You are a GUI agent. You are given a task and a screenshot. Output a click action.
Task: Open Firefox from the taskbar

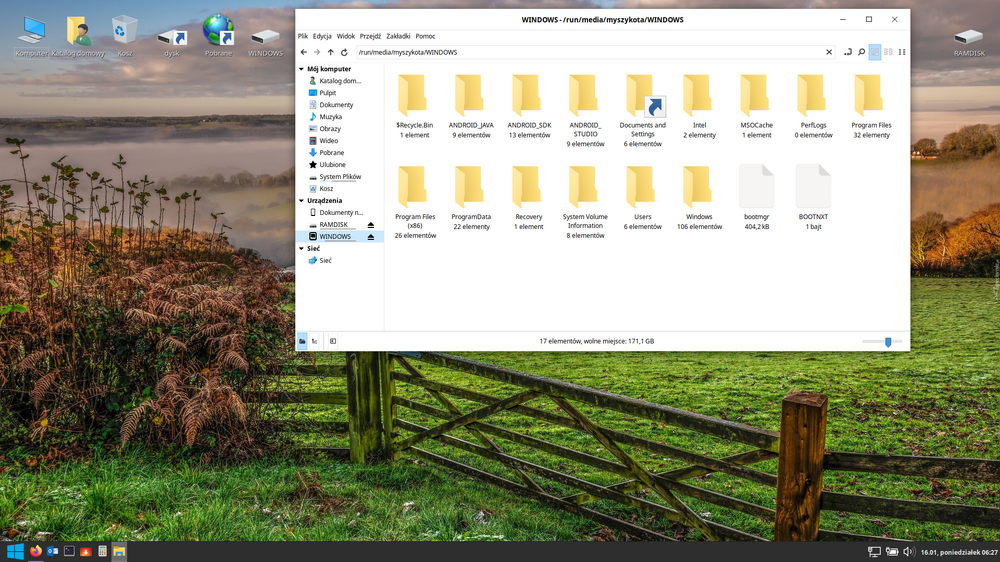[36, 551]
